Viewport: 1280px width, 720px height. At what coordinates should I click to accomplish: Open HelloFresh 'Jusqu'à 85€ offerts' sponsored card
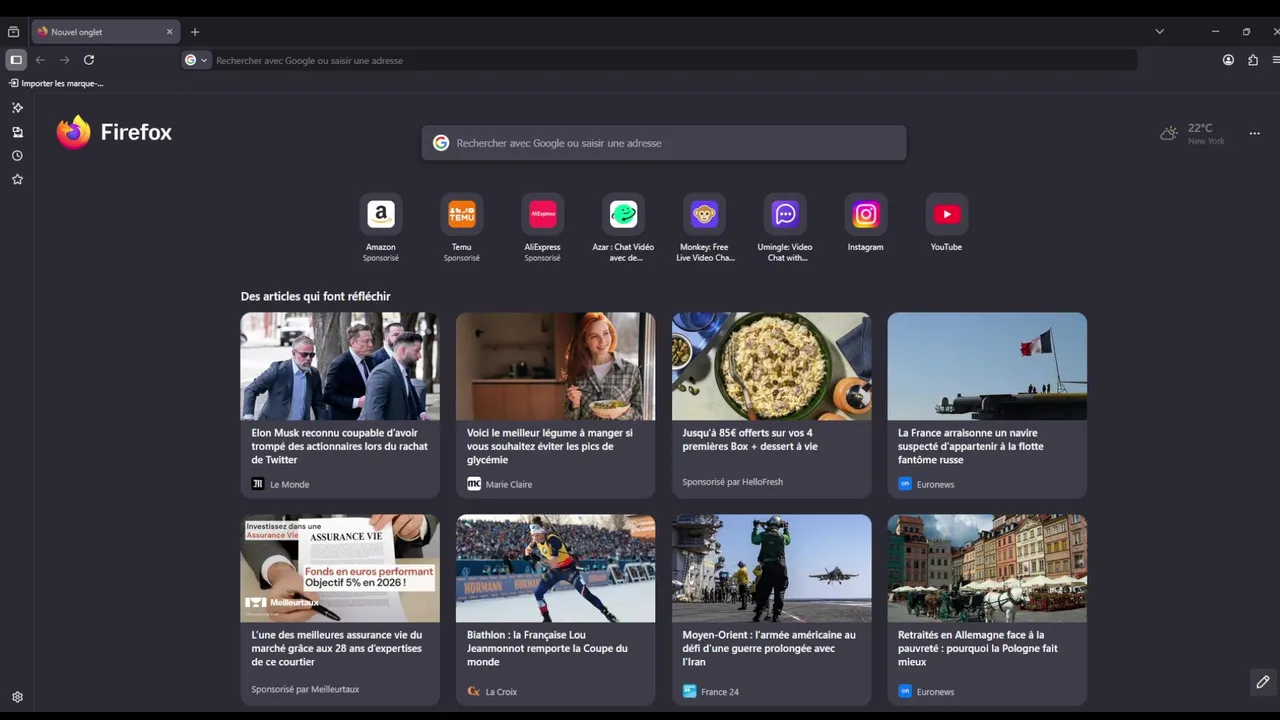click(771, 405)
